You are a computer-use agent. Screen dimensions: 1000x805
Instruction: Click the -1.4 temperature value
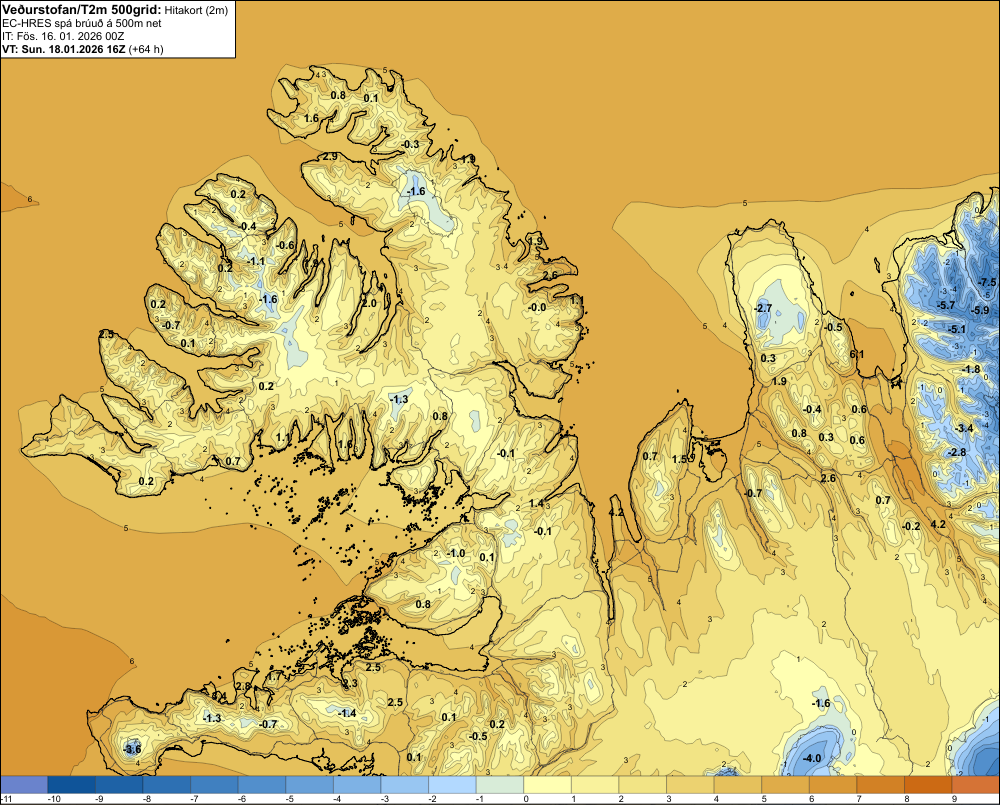[348, 713]
